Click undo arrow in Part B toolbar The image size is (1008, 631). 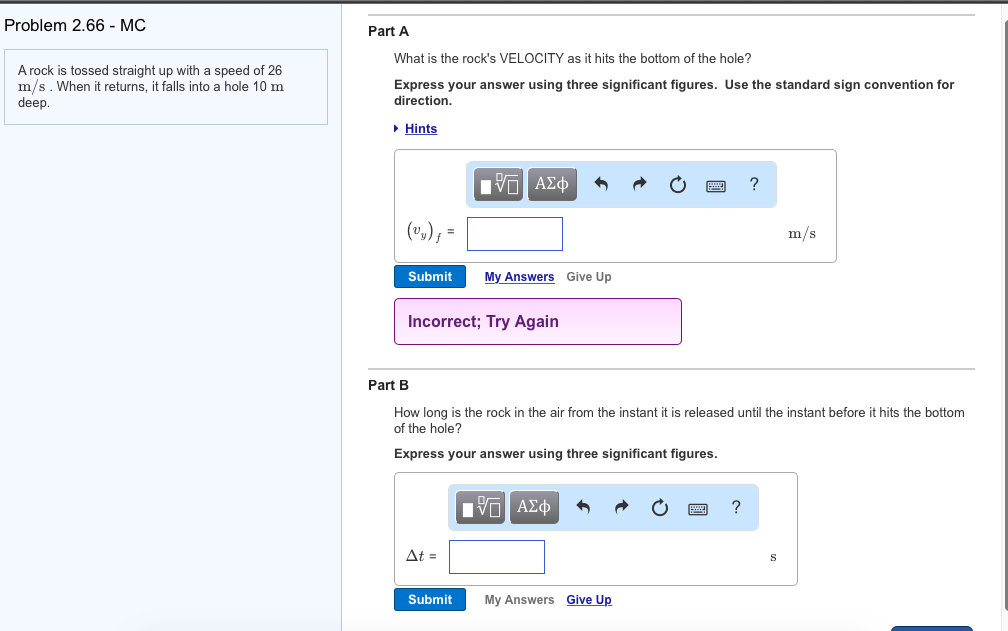[x=583, y=508]
